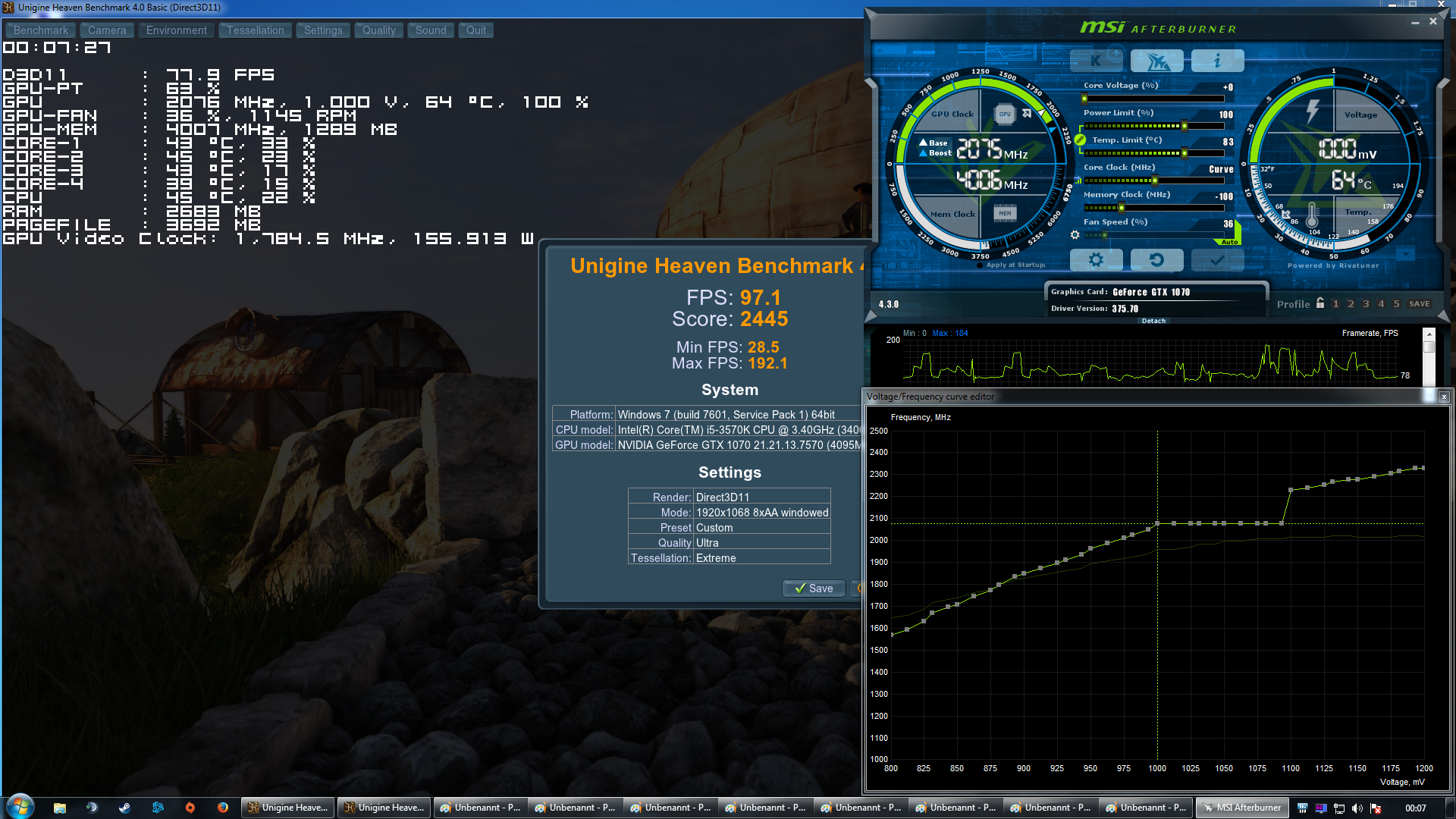
Task: Save the Heaven benchmark results
Action: [x=813, y=588]
